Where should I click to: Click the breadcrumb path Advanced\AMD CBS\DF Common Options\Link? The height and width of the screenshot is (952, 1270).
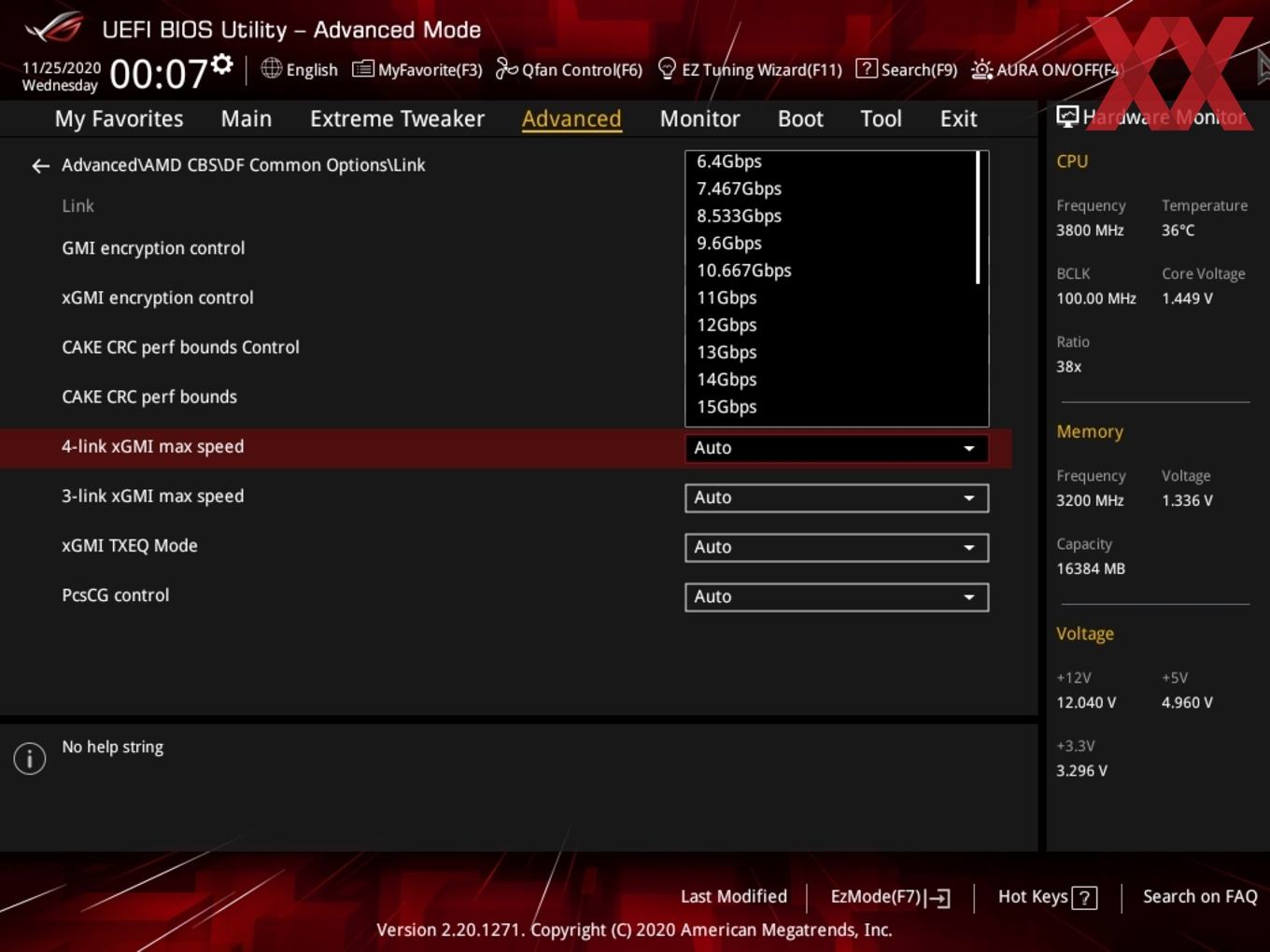(244, 165)
